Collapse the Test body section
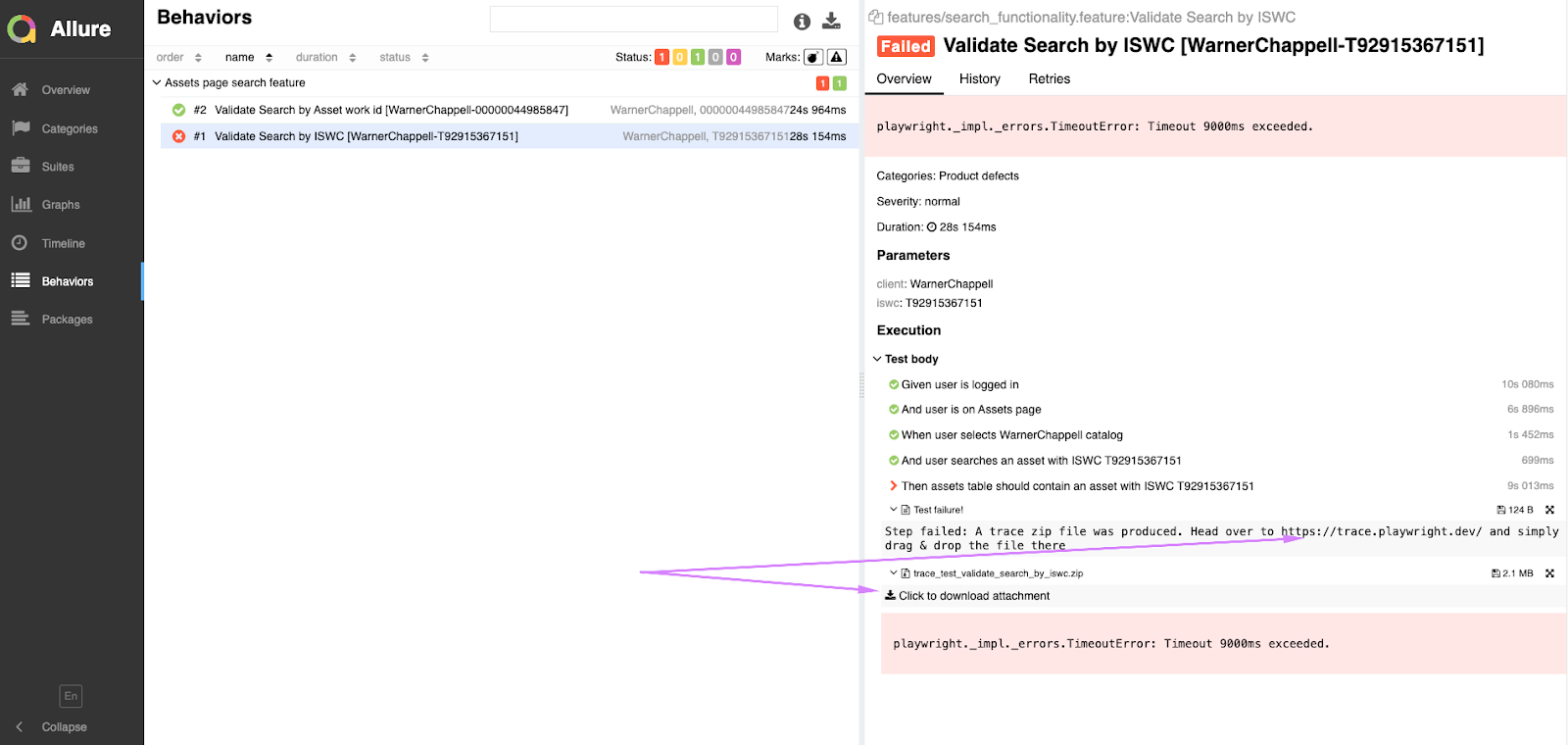The image size is (1568, 745). (877, 359)
